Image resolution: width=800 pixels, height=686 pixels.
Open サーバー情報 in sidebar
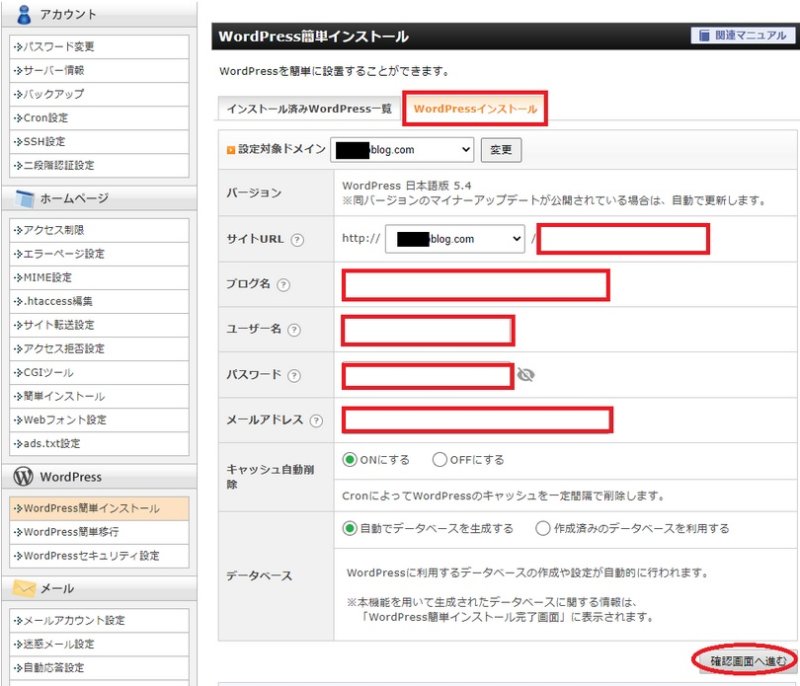point(99,70)
